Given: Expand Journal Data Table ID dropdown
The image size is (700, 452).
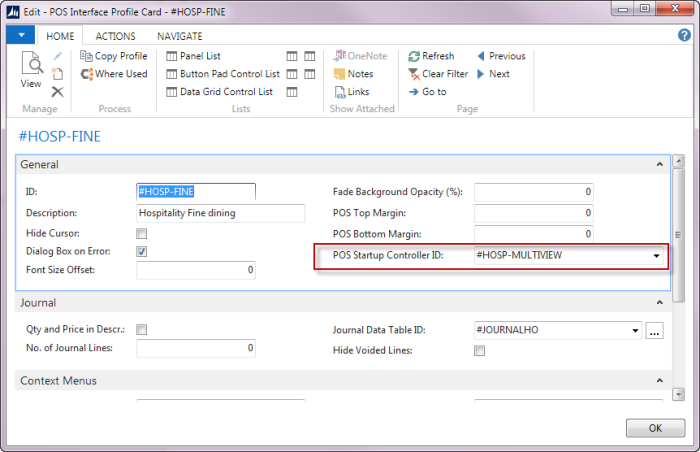Looking at the screenshot, I should (x=634, y=330).
